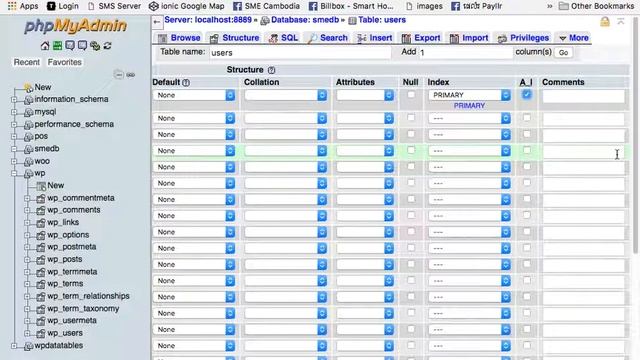
Task: Check Null checkbox in the highlighted green row
Action: click(x=411, y=150)
